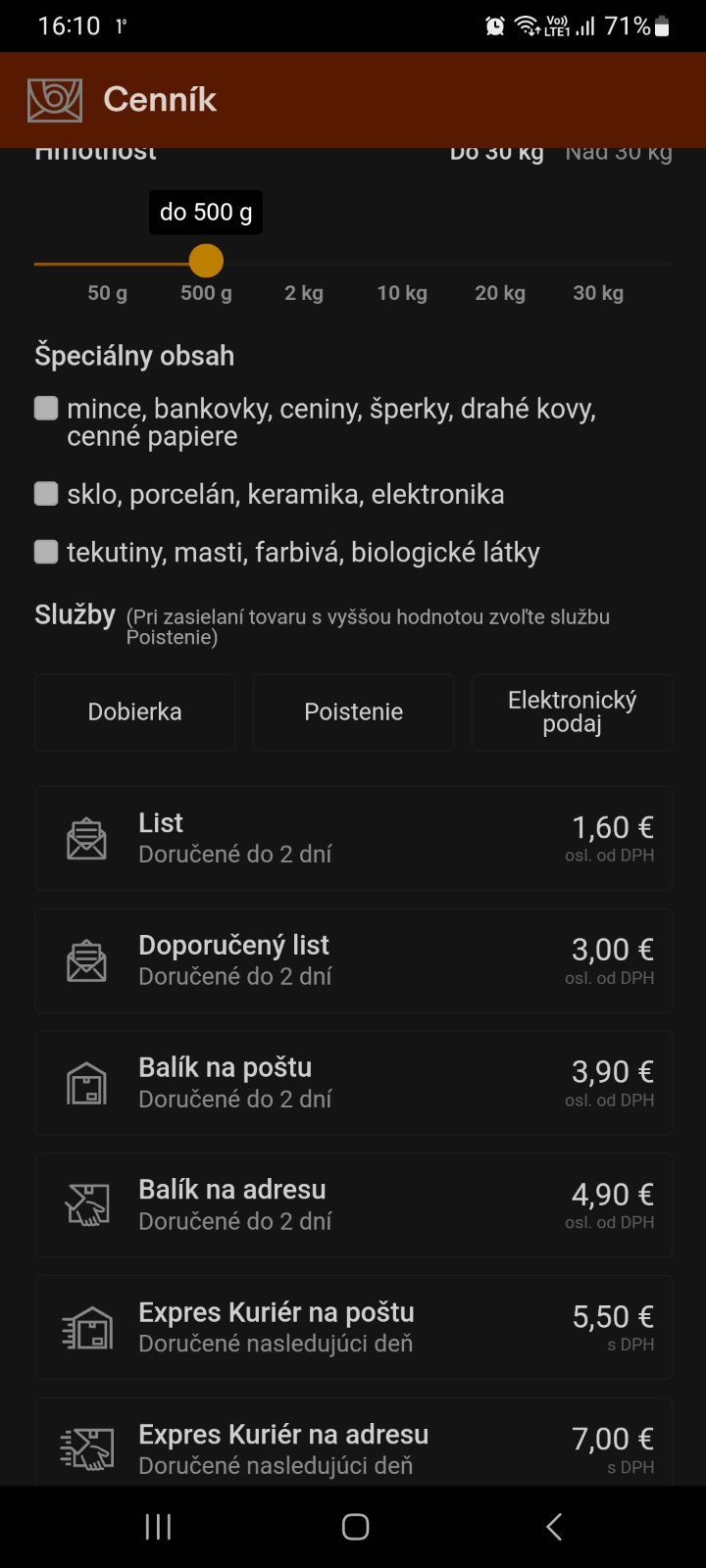
Task: Tap the Android home navigation icon
Action: 355,1527
